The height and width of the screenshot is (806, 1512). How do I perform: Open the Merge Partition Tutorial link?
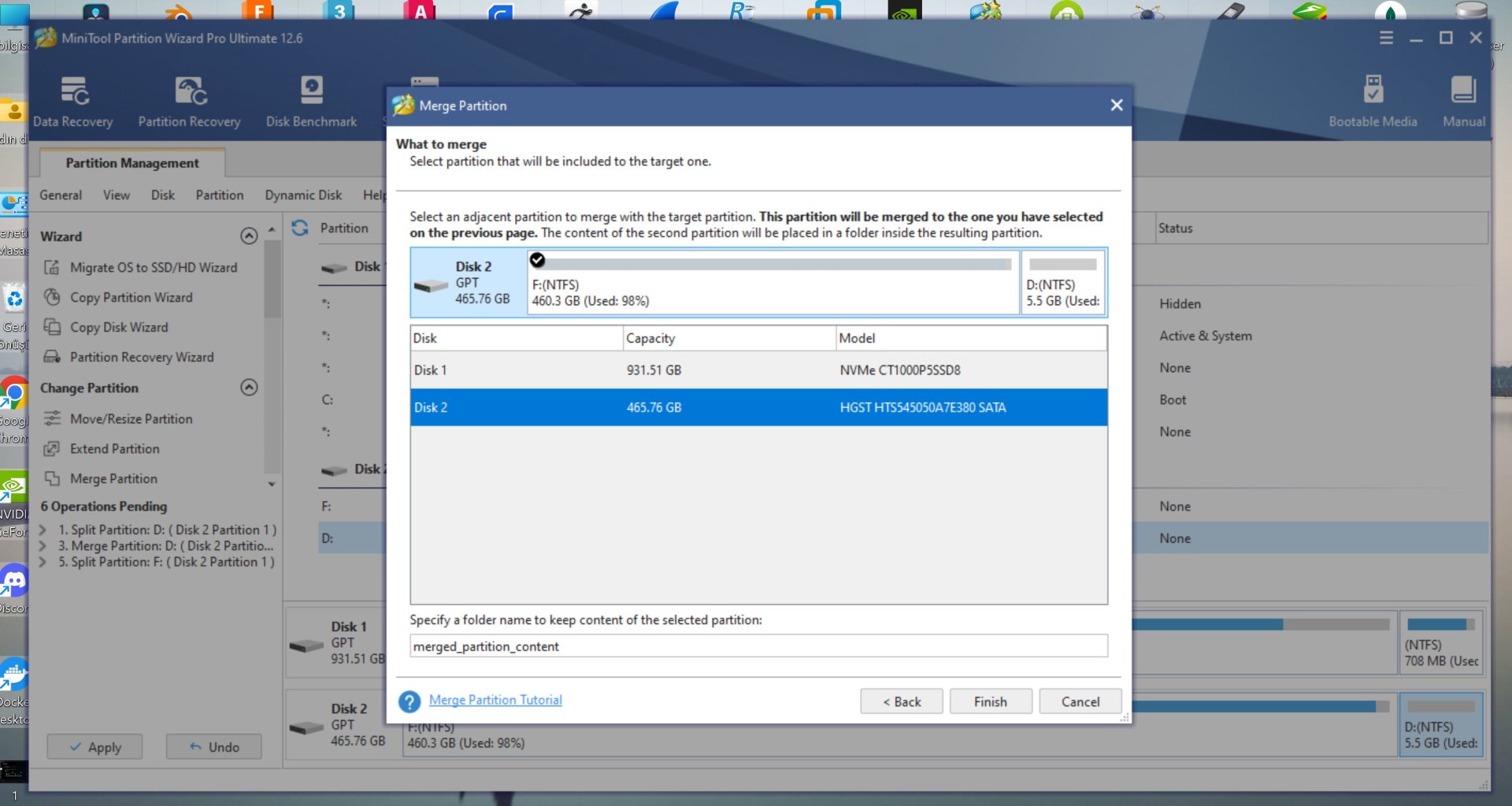point(495,700)
